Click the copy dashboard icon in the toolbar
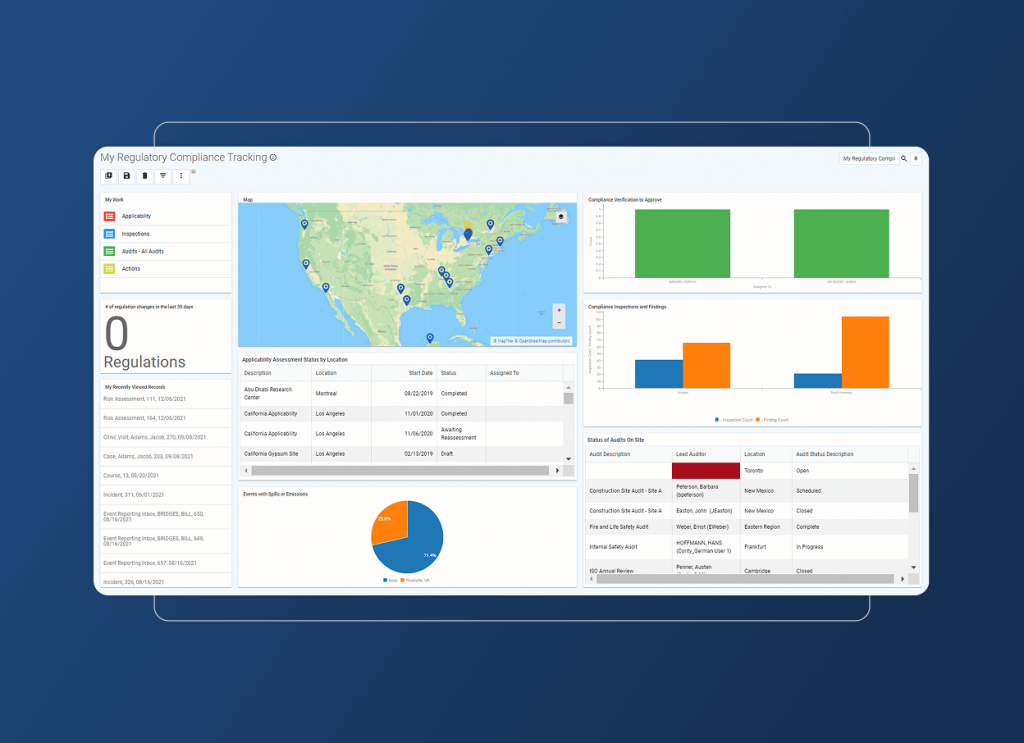This screenshot has width=1024, height=743. tap(108, 176)
